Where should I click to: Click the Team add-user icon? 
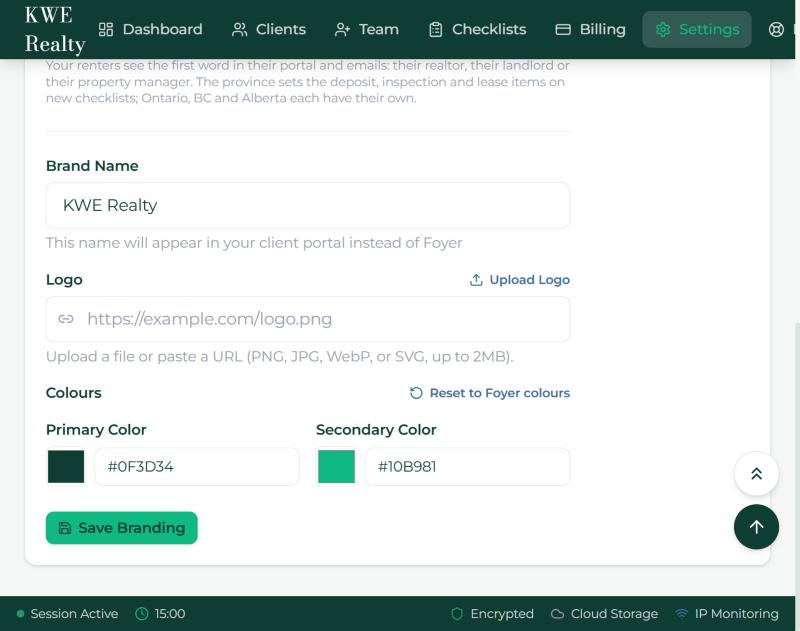tap(342, 30)
